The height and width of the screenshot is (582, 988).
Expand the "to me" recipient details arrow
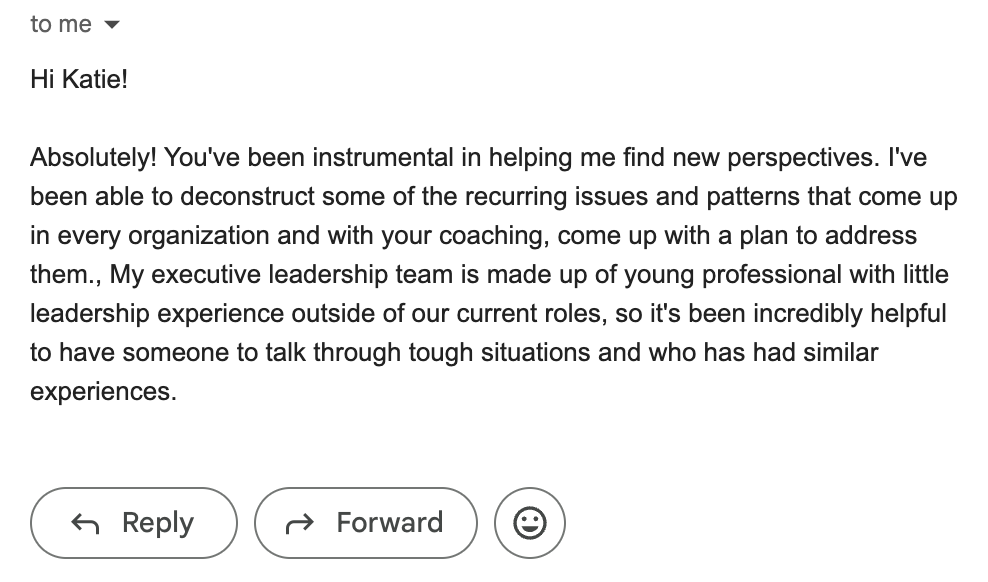[111, 26]
